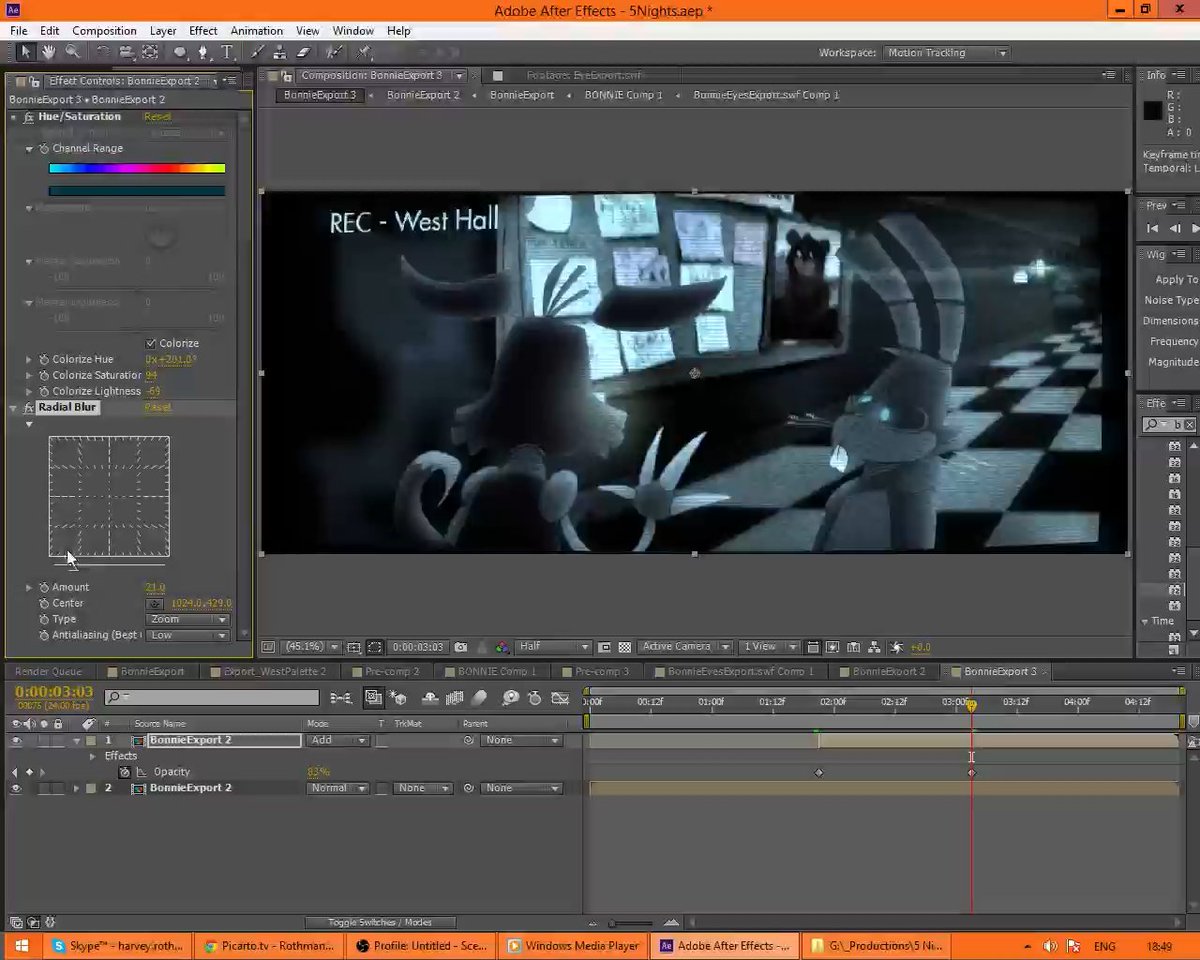The height and width of the screenshot is (960, 1200).
Task: Click Reset for Hue/Saturation
Action: [x=157, y=117]
